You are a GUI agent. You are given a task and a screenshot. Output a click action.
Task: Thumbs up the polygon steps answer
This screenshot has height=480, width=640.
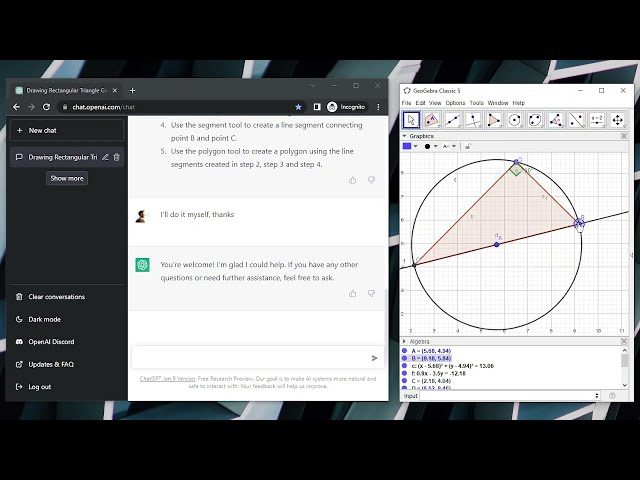[353, 180]
